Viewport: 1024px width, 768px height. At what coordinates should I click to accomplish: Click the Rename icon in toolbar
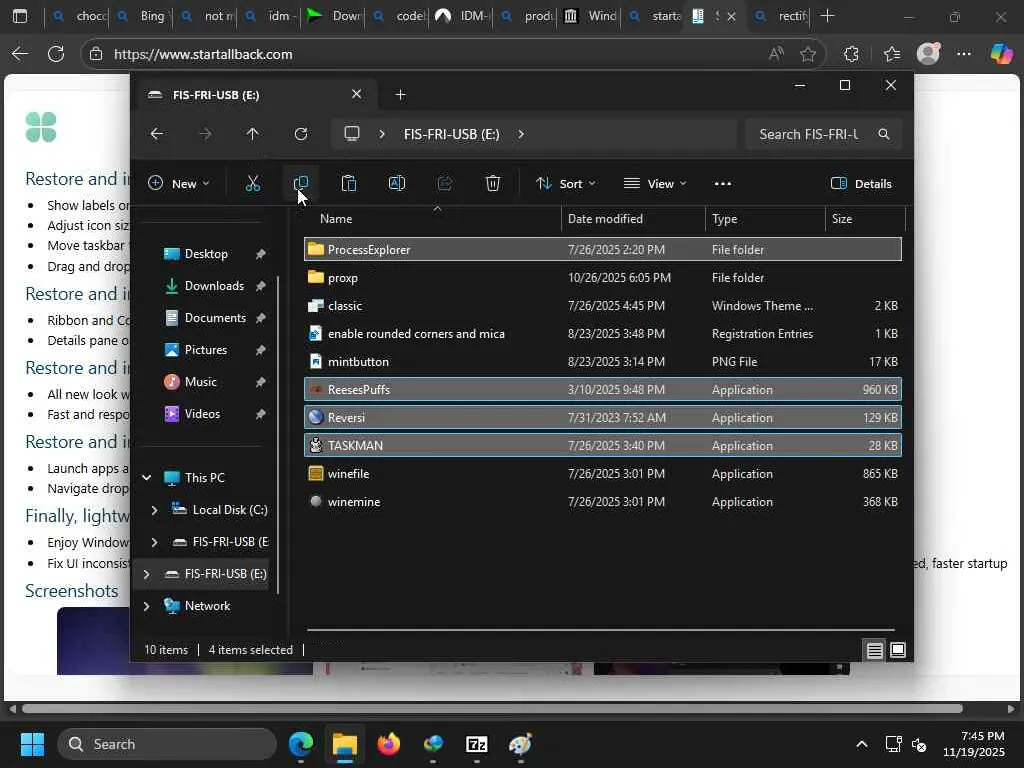click(396, 183)
